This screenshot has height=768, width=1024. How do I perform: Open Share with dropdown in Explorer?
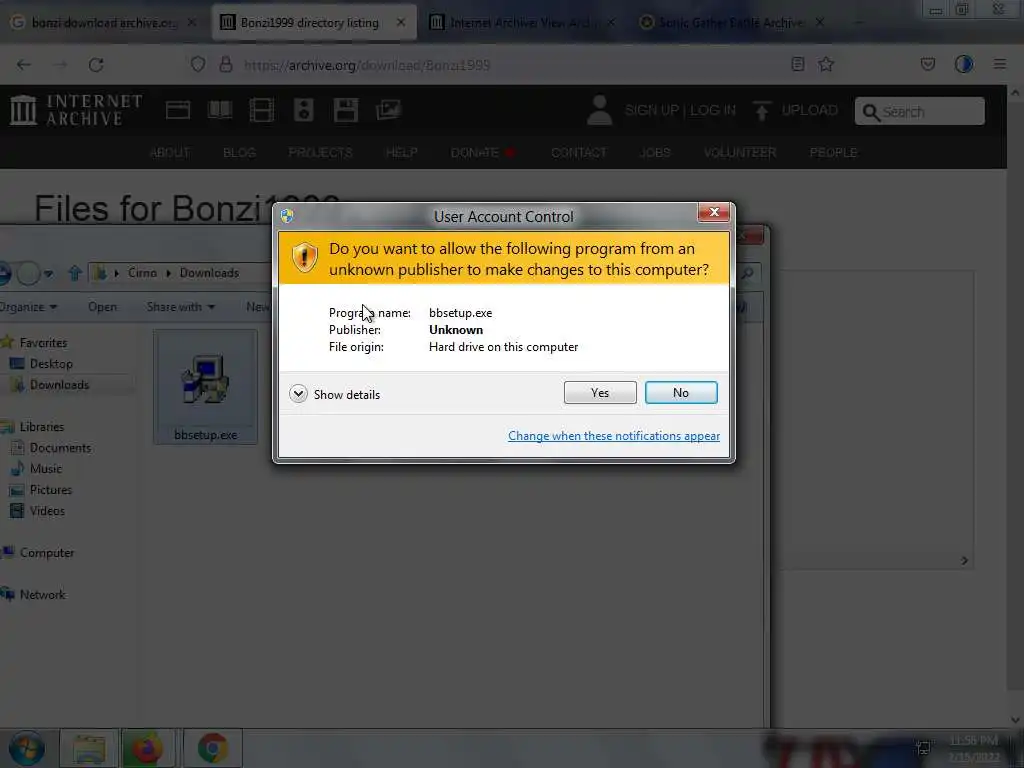tap(180, 307)
